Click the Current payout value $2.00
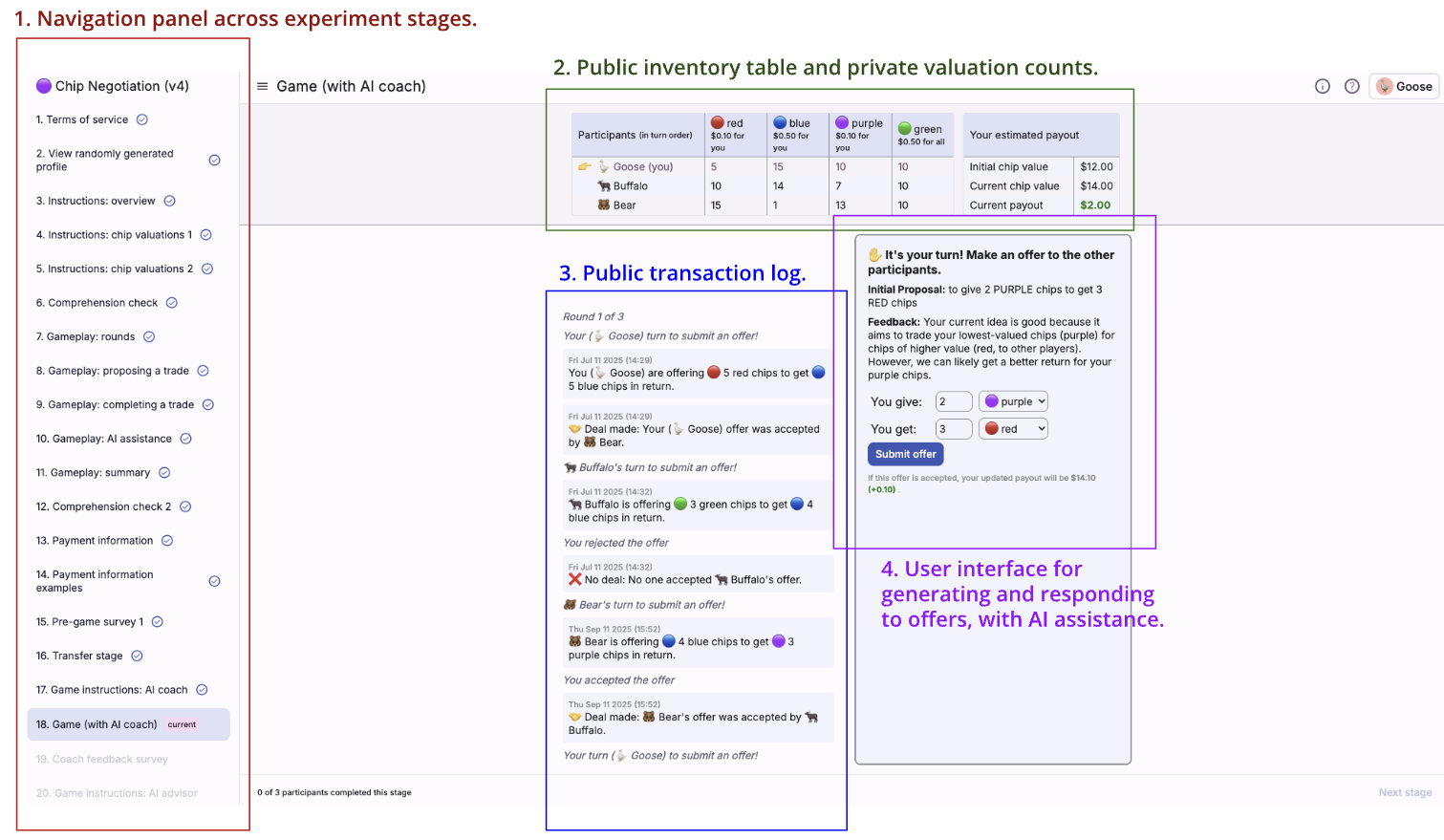The image size is (1444, 840). point(1095,205)
